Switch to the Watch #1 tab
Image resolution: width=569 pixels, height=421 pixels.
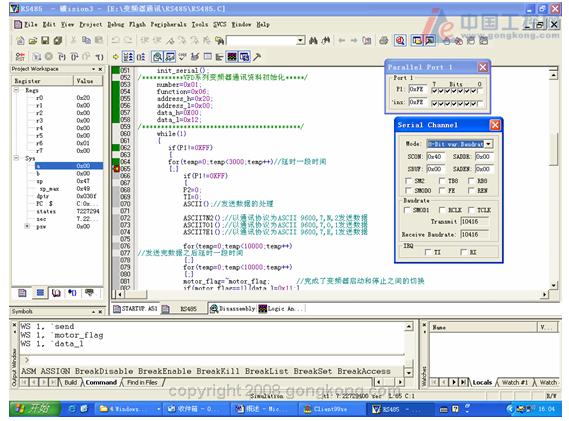tap(514, 383)
